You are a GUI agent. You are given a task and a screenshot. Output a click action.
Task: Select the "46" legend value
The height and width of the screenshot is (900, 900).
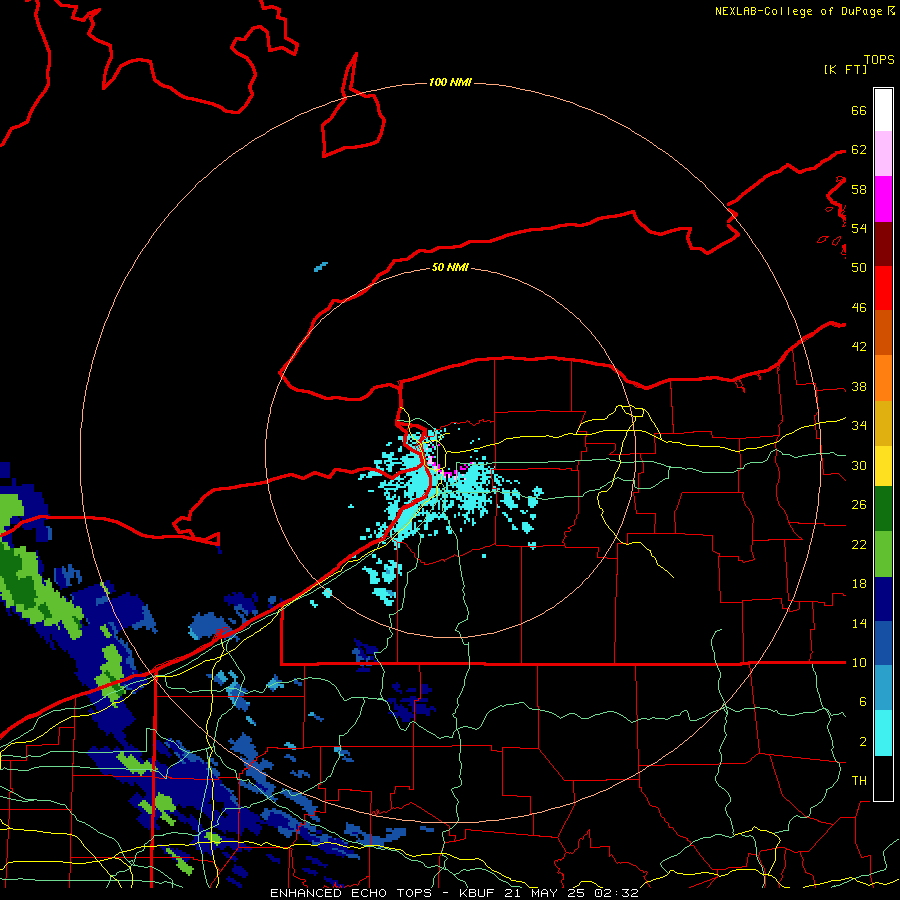click(x=859, y=308)
